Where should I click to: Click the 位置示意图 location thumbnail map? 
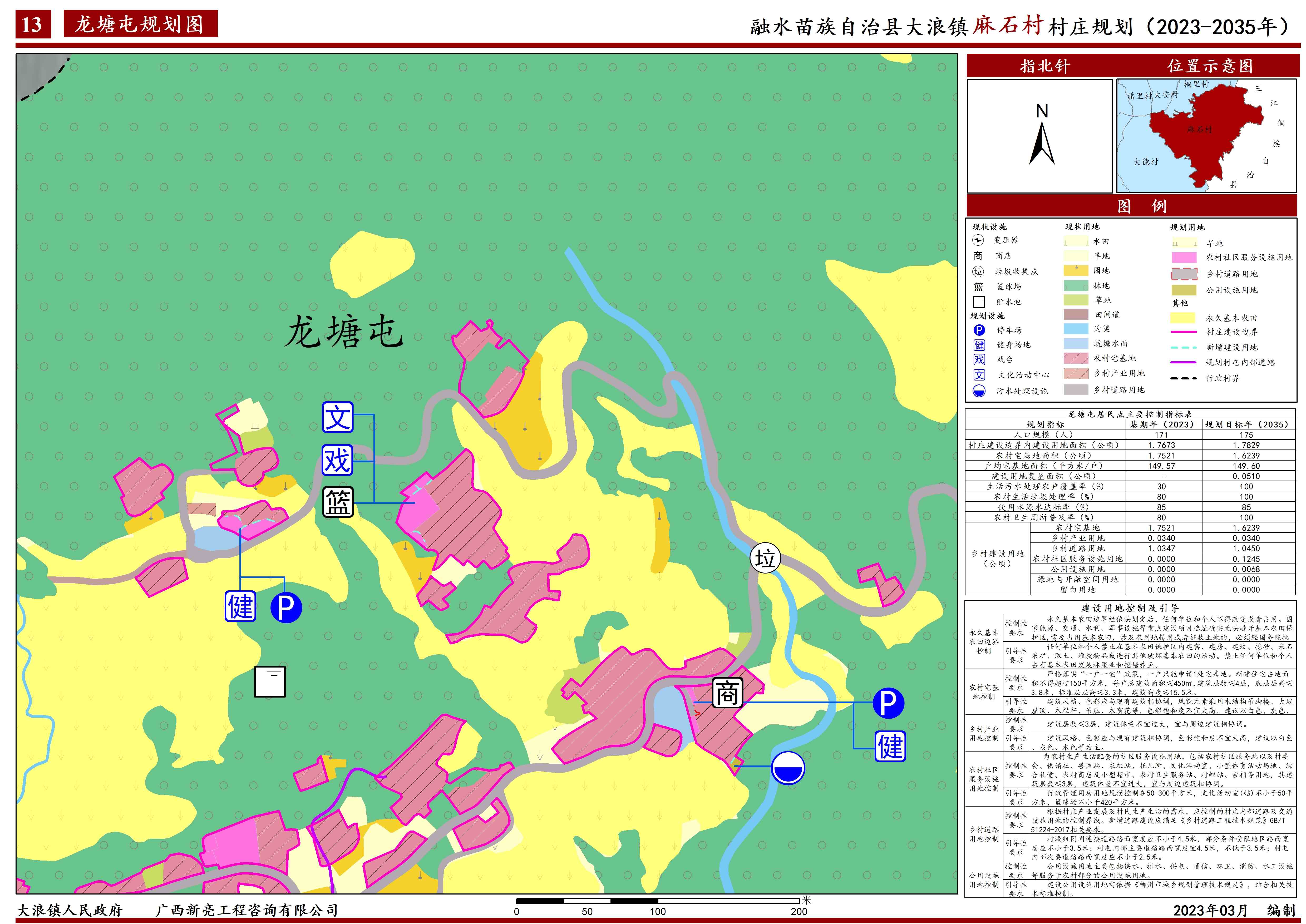[1206, 136]
